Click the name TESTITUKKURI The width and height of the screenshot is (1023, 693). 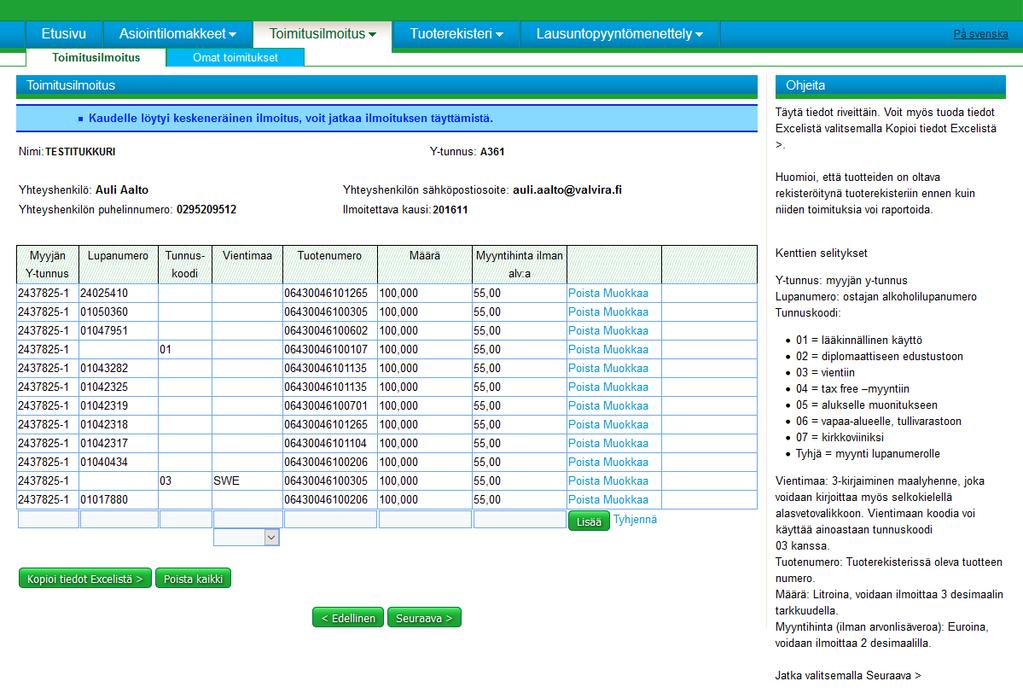(80, 151)
